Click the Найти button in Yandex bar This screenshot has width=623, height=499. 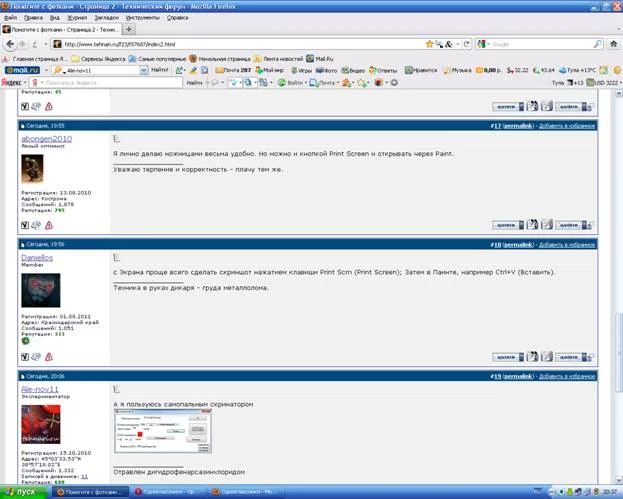(194, 83)
